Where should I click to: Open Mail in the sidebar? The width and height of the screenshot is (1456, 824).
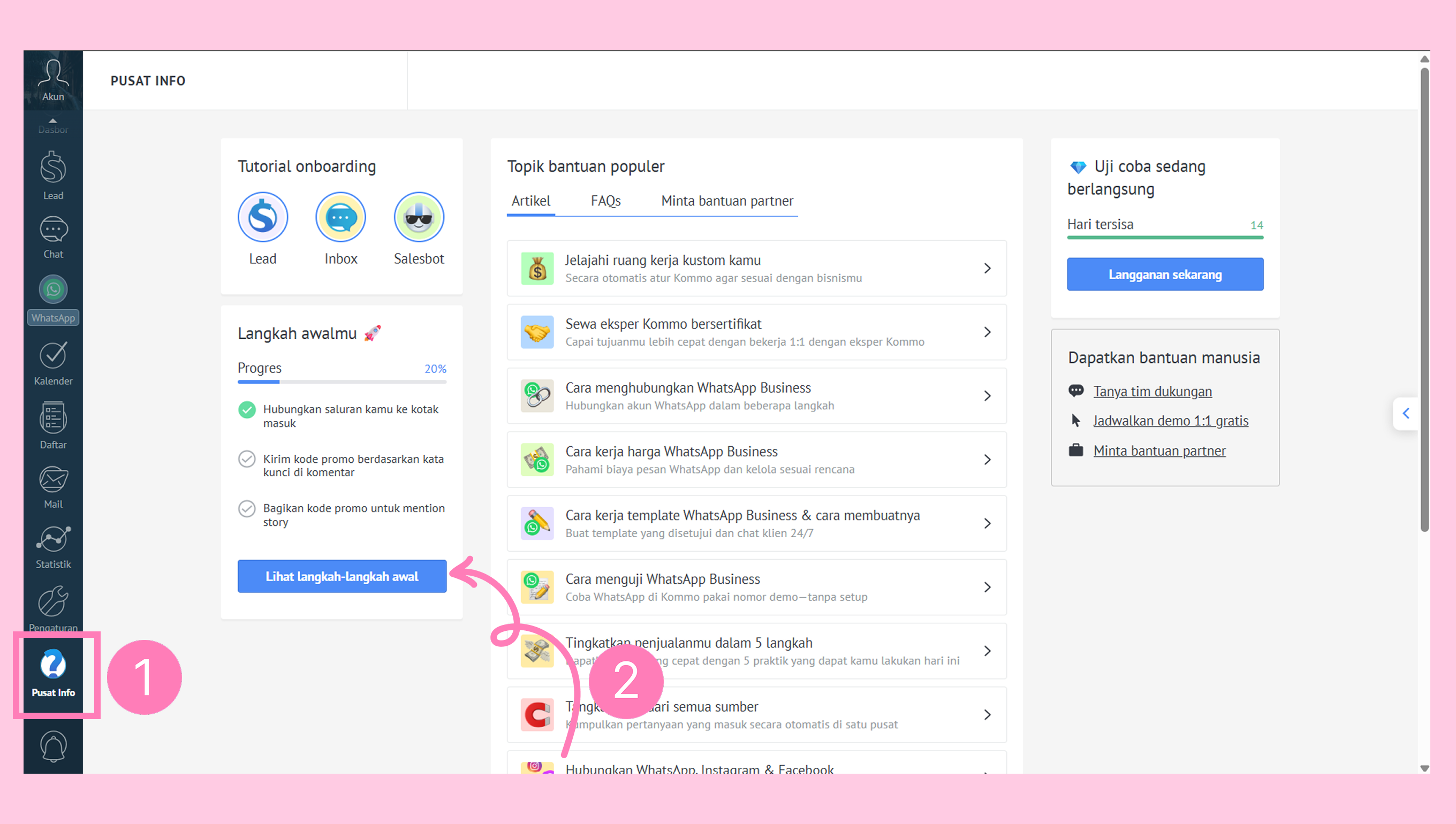pyautogui.click(x=53, y=487)
